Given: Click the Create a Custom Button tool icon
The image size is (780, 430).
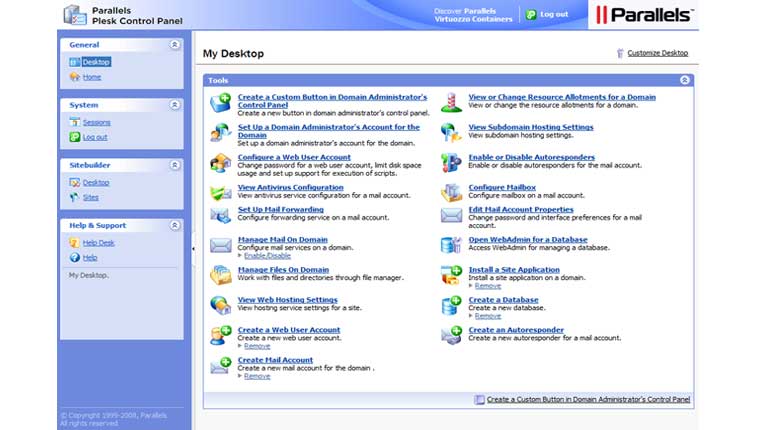Looking at the screenshot, I should click(220, 103).
